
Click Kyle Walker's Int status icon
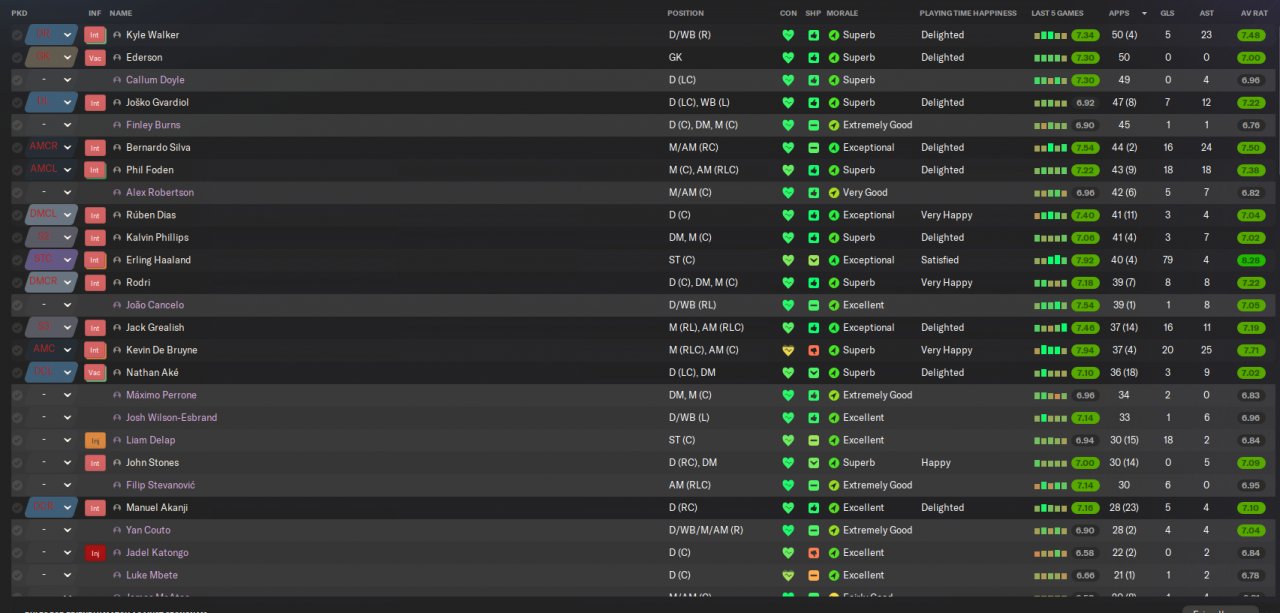click(95, 35)
